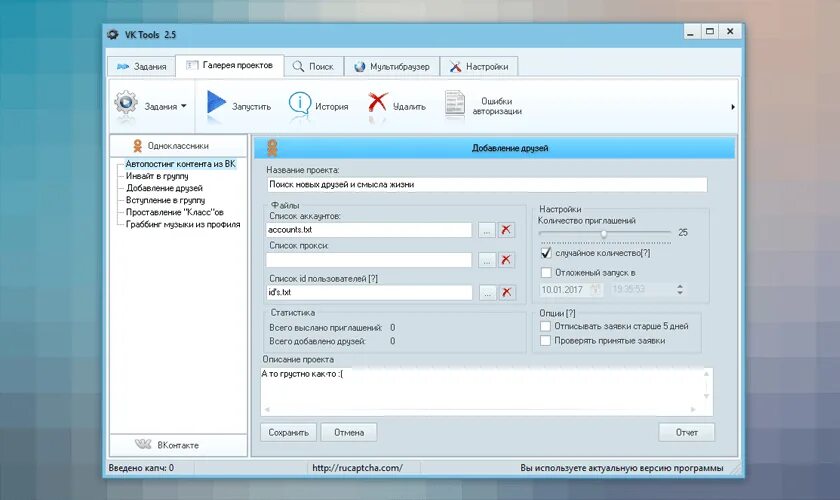Viewport: 840px width, 500px height.
Task: Enable Отложеный запуск checkbox
Action: 546,273
